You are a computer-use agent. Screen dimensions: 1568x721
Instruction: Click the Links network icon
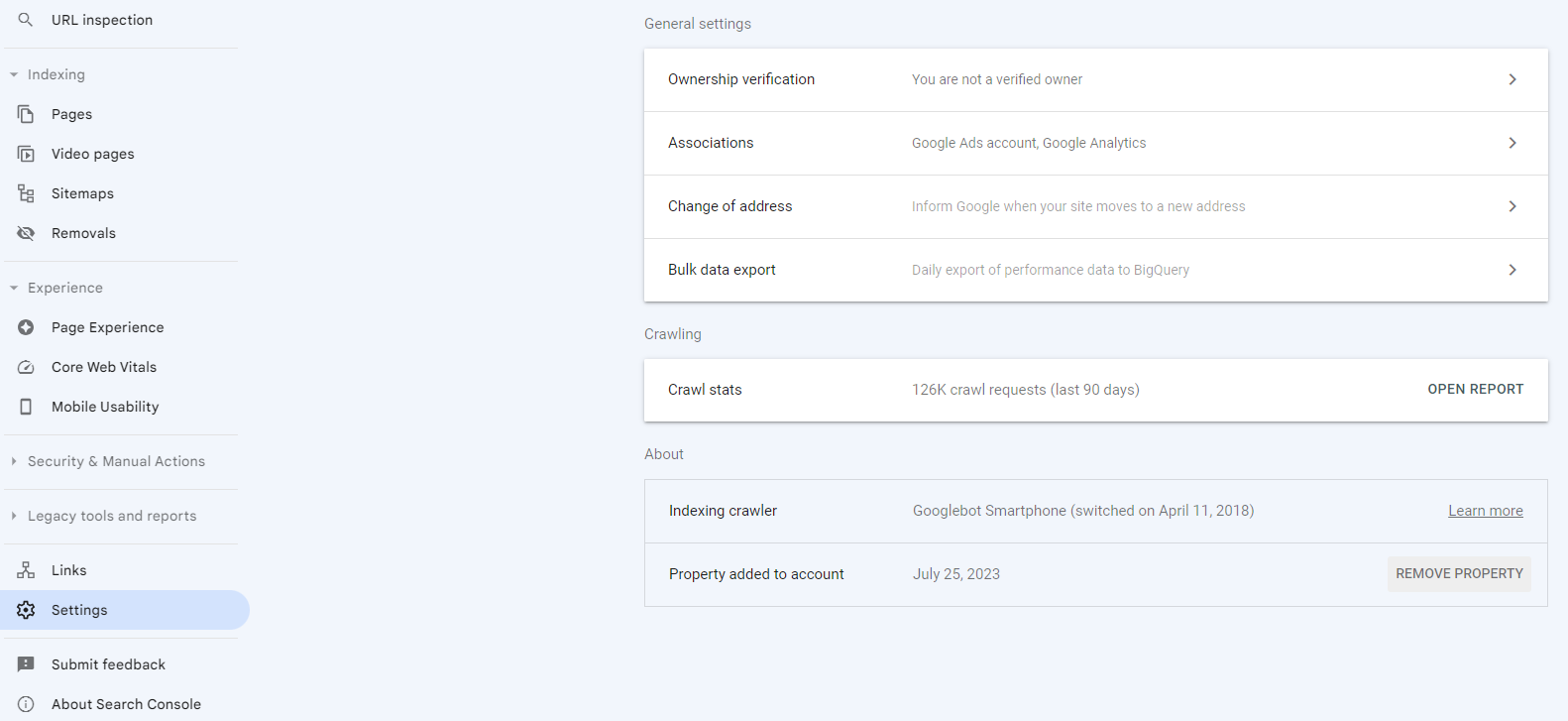point(26,570)
